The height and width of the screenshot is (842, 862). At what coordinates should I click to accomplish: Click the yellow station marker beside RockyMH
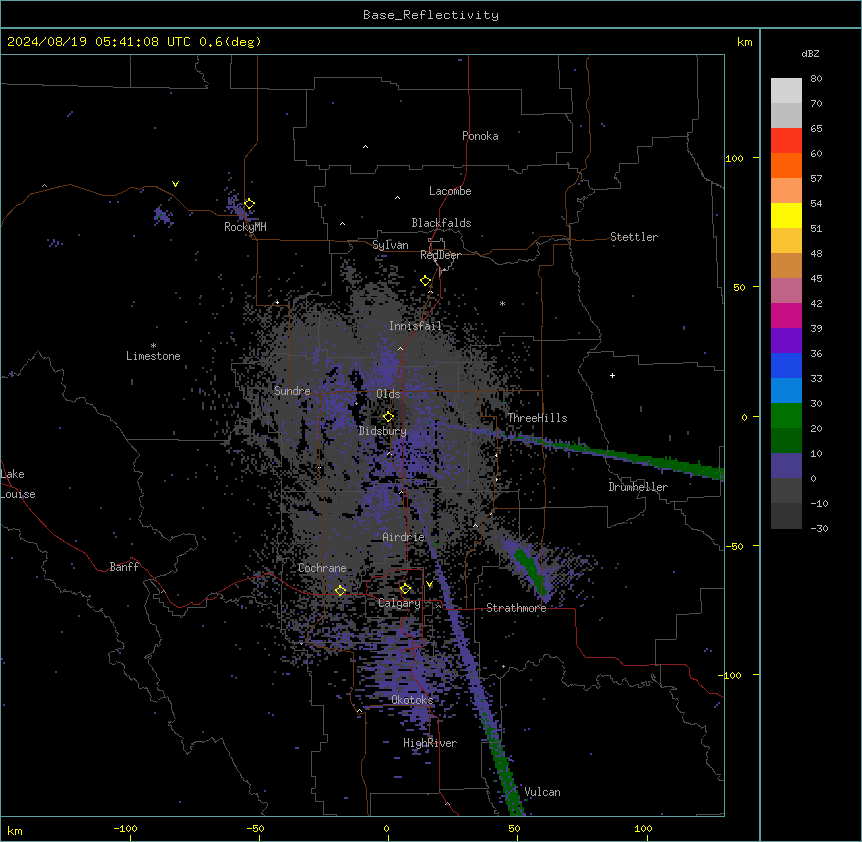tap(249, 204)
